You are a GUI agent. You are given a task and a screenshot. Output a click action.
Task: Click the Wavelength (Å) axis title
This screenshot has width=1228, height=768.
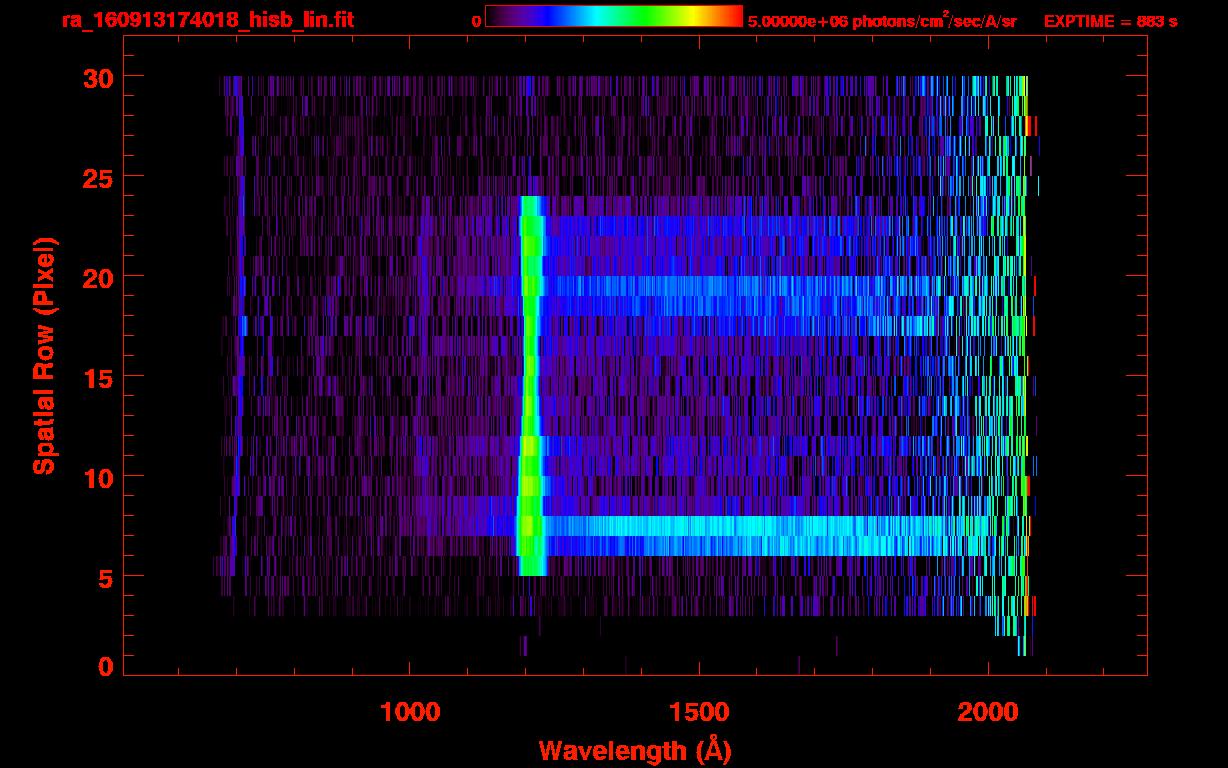click(x=635, y=750)
